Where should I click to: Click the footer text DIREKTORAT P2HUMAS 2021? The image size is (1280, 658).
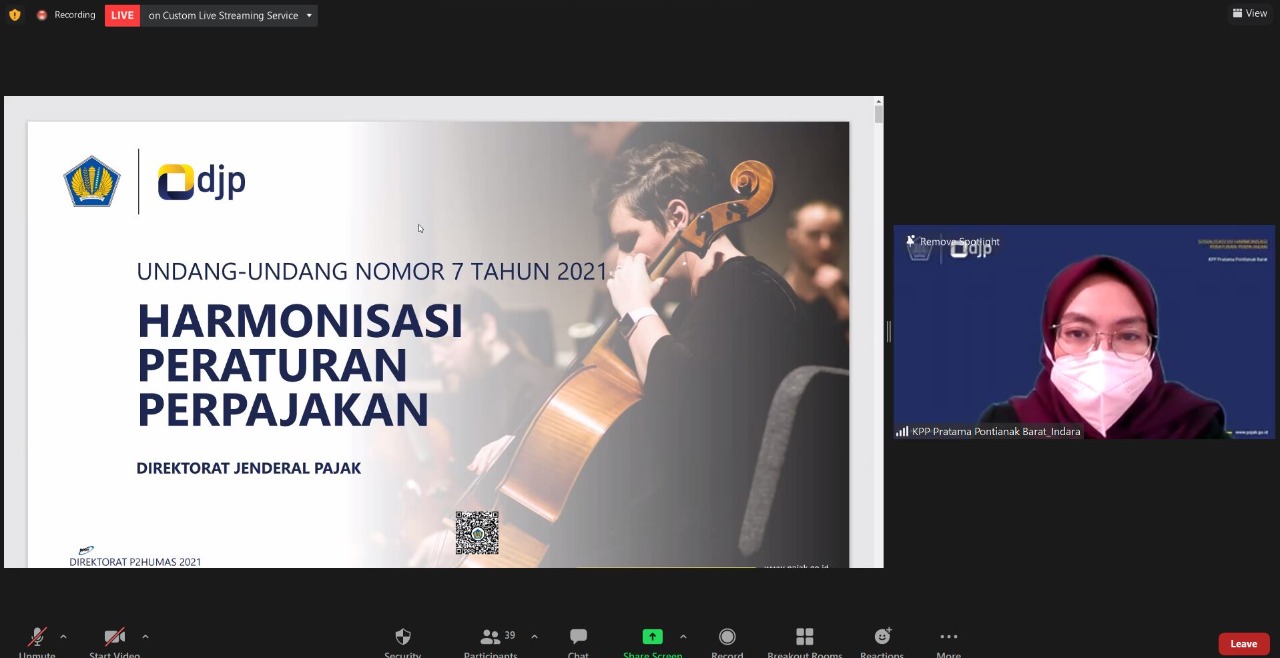(135, 562)
